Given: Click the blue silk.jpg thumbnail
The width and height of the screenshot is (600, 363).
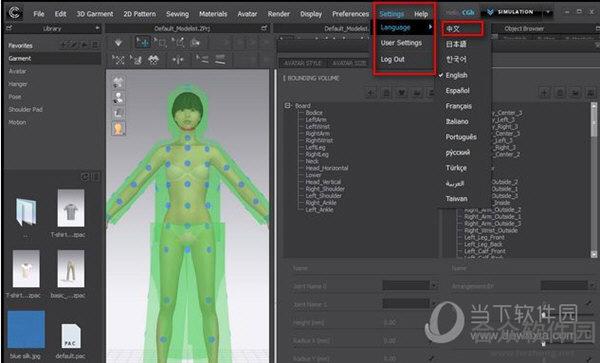Looking at the screenshot, I should coord(26,330).
